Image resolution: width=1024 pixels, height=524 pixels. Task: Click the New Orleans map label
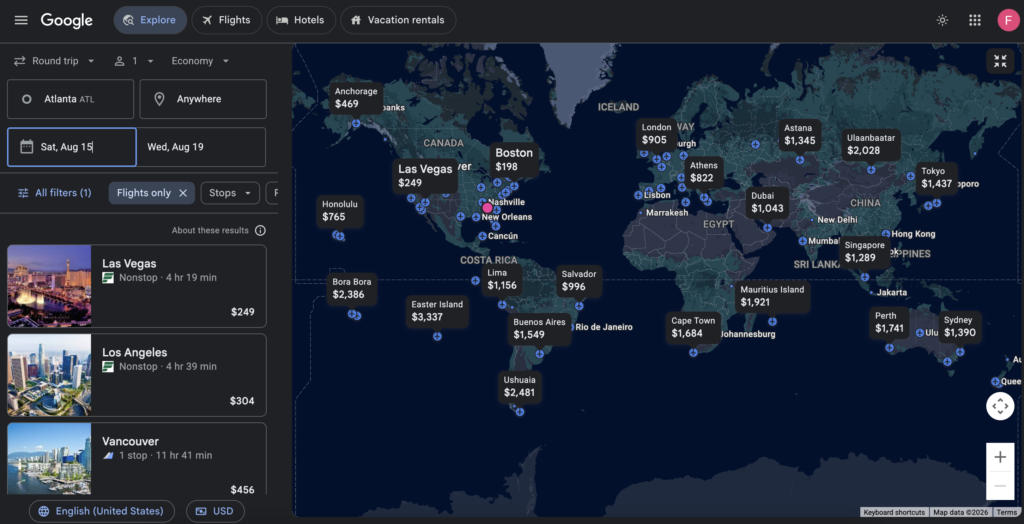[507, 217]
